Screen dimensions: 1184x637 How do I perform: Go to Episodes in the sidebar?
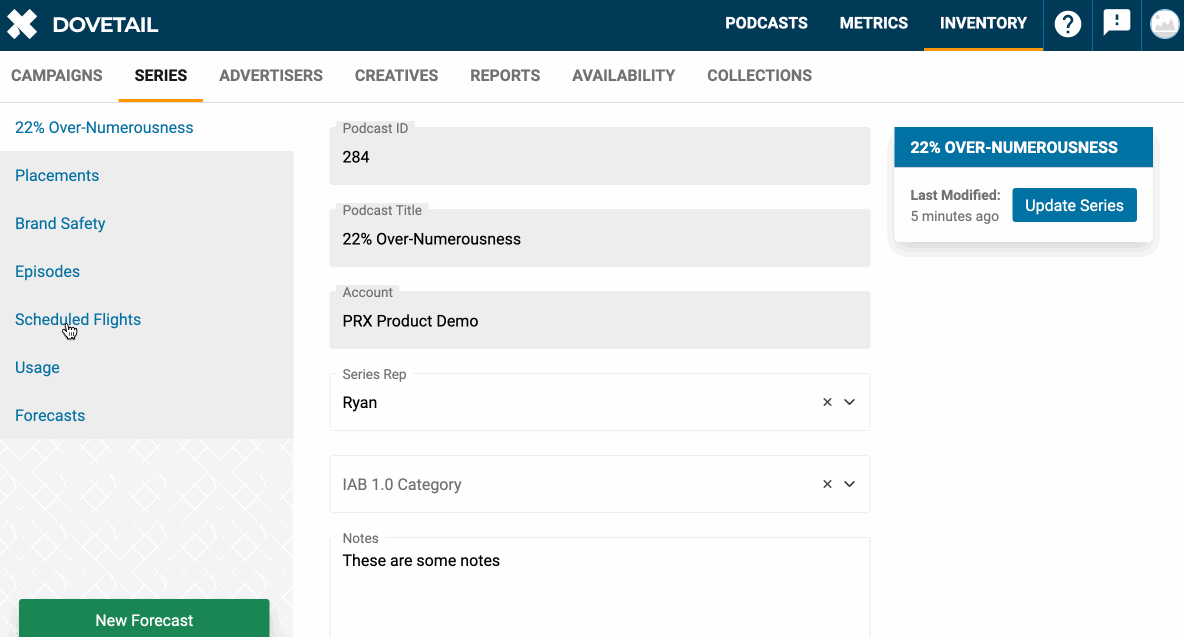pos(48,272)
